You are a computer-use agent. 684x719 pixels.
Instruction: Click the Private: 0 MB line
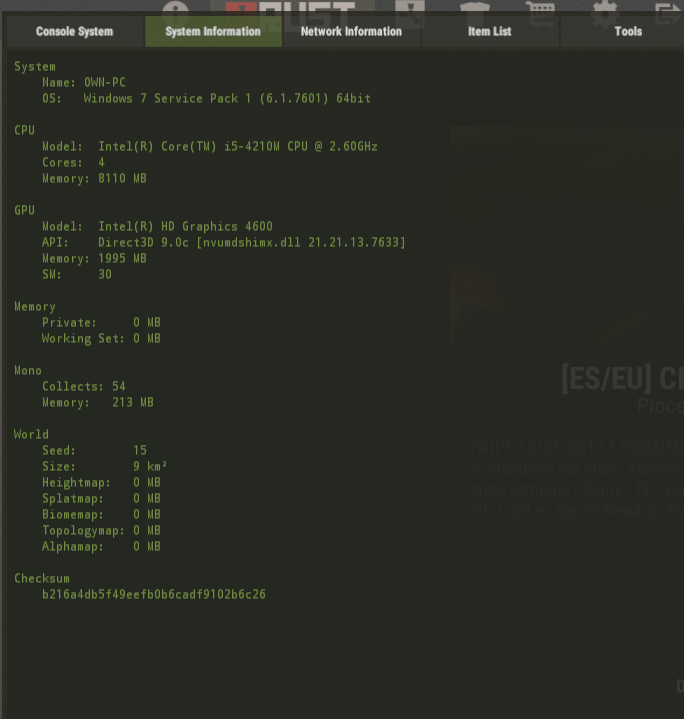click(x=101, y=322)
